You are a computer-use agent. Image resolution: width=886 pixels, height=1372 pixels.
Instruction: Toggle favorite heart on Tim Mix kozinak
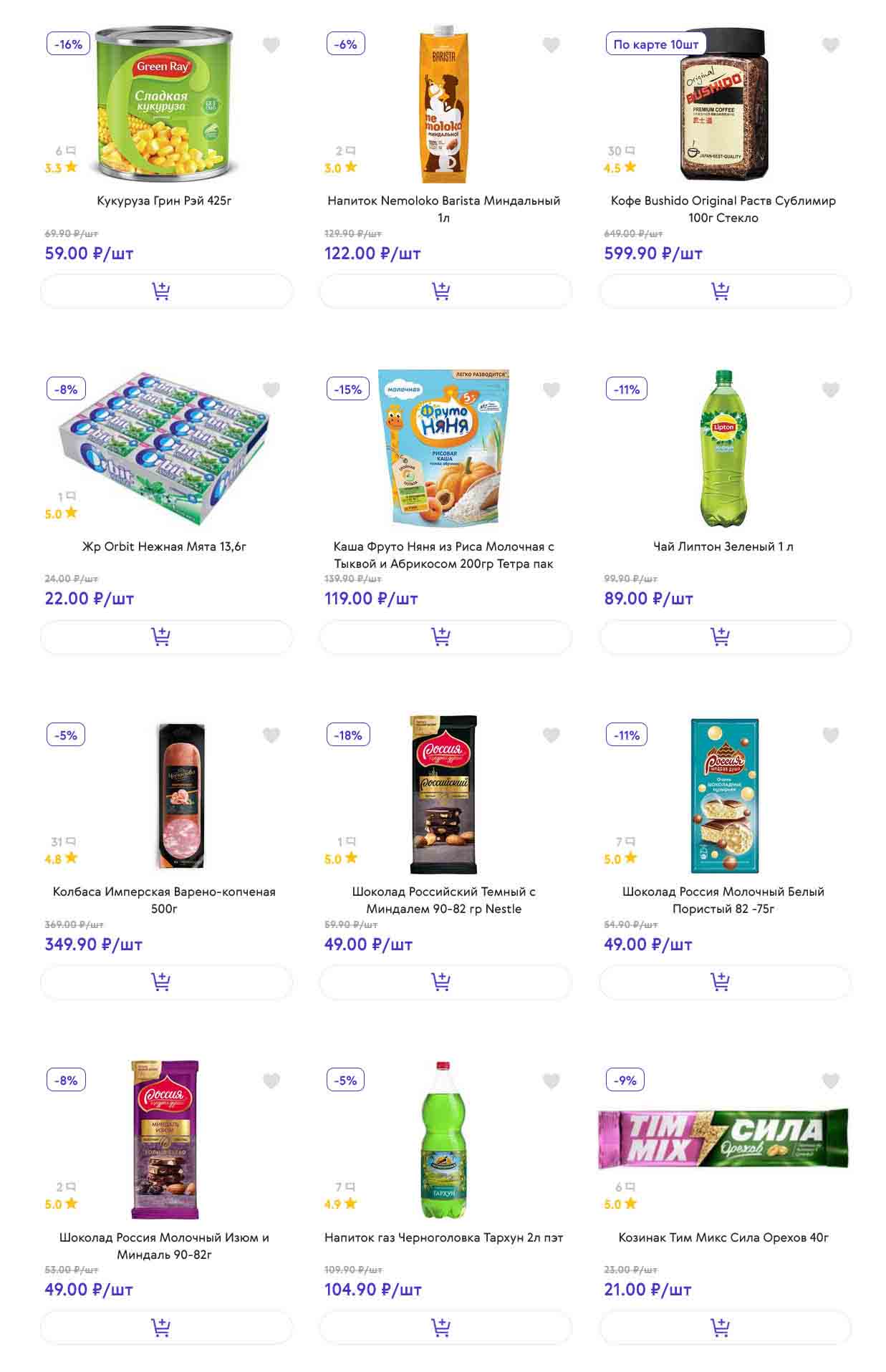click(830, 1081)
